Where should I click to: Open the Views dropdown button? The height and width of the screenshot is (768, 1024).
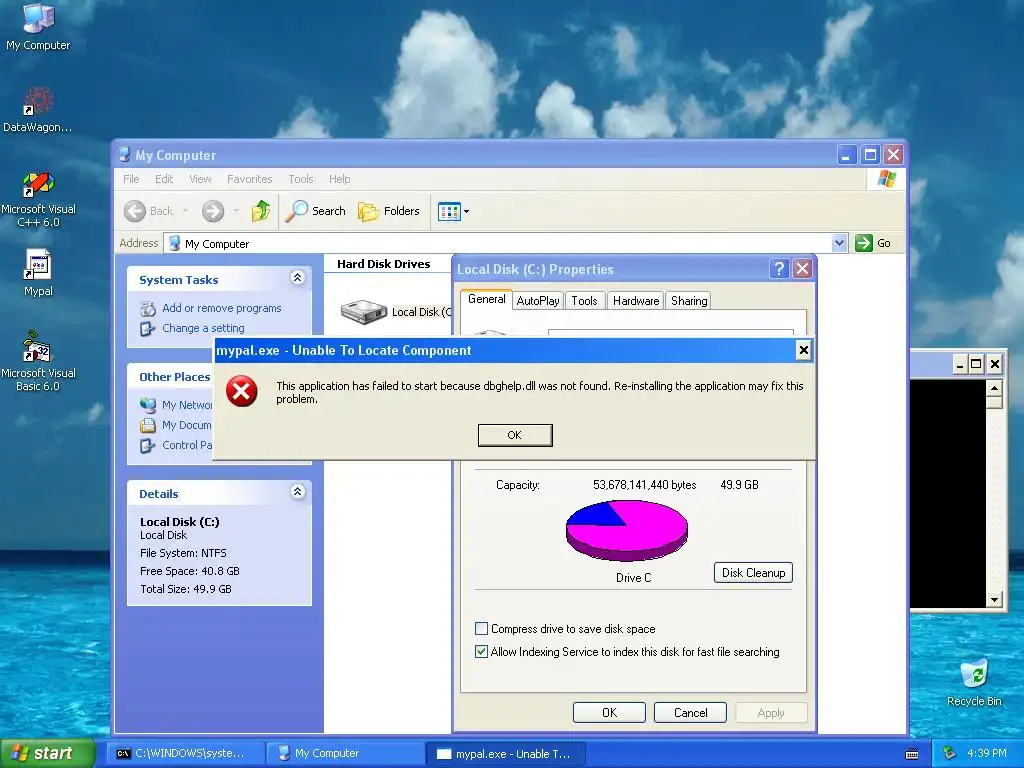[x=453, y=212]
